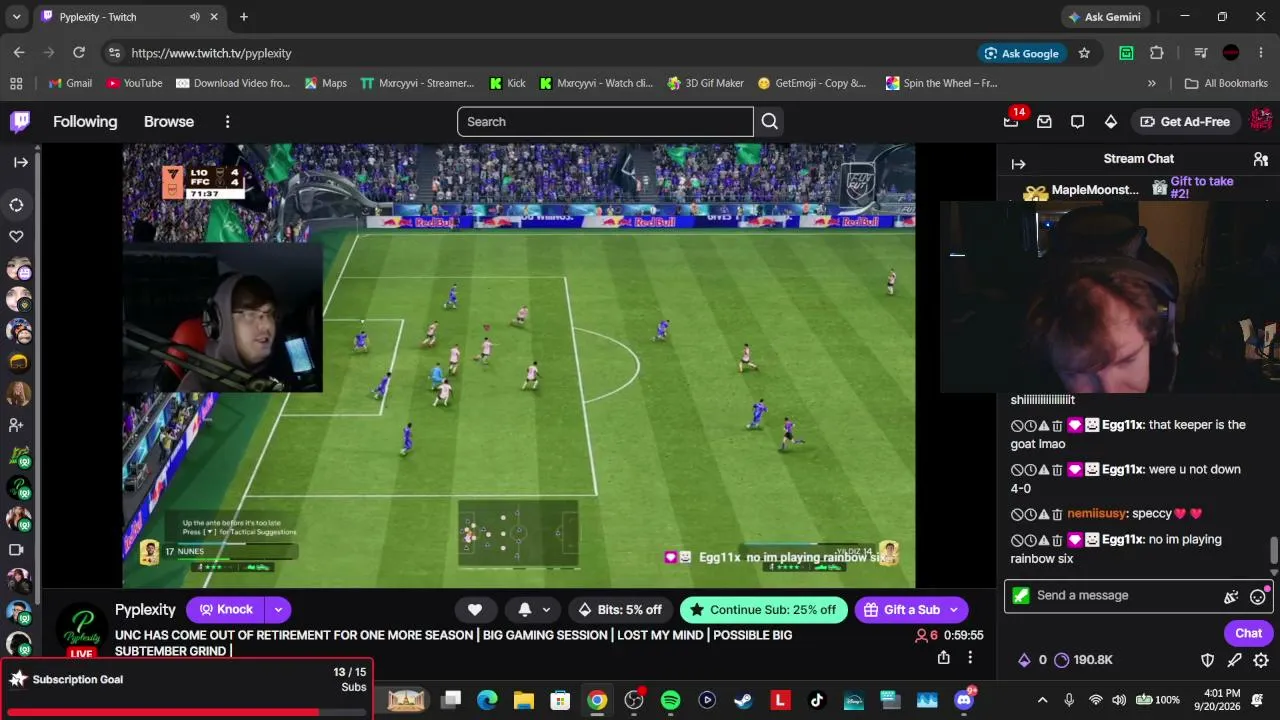1280x720 pixels.
Task: Open channel points balance 190.8K
Action: pyautogui.click(x=1084, y=660)
